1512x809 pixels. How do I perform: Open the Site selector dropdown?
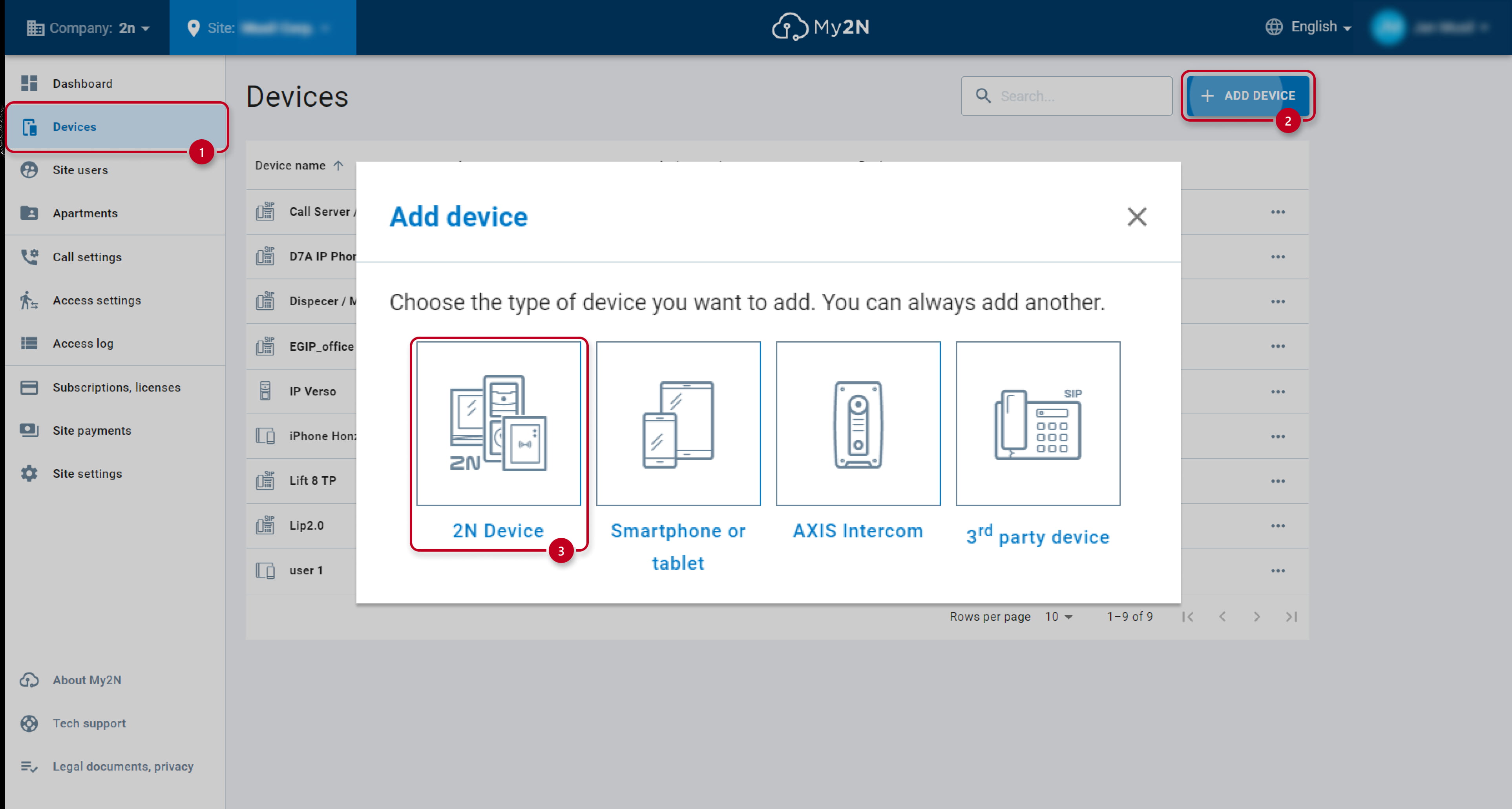[x=262, y=27]
